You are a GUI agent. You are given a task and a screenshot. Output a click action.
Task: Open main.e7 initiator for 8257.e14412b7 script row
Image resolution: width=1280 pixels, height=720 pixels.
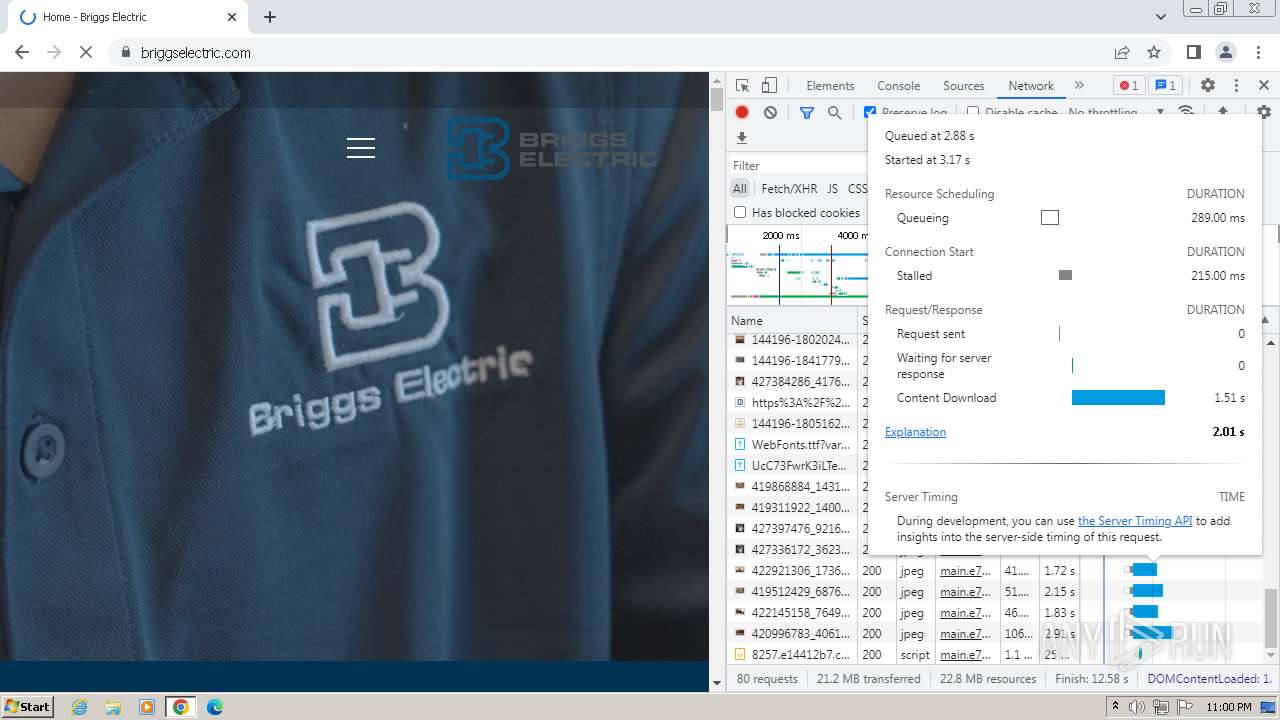pos(966,655)
